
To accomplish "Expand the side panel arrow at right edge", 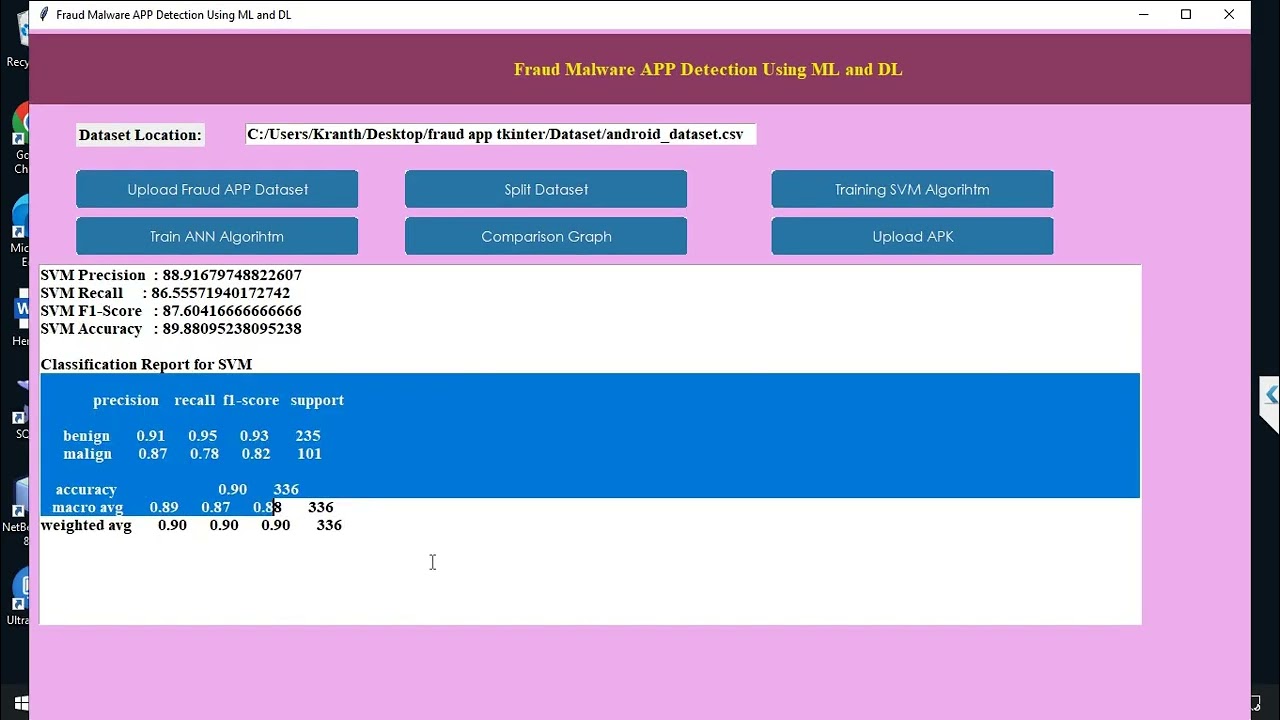I will point(1270,396).
